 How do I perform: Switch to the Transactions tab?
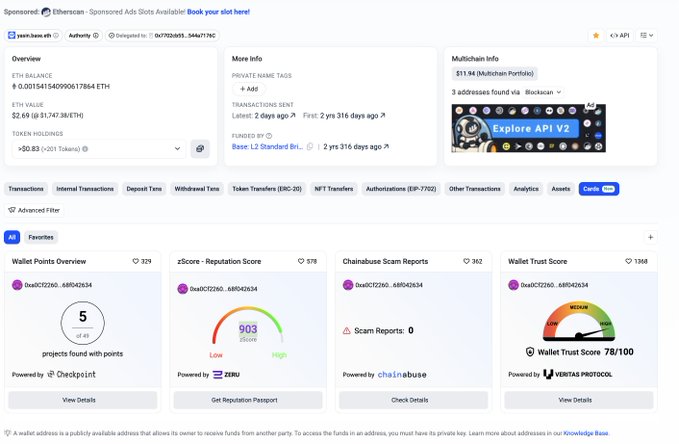[x=26, y=189]
